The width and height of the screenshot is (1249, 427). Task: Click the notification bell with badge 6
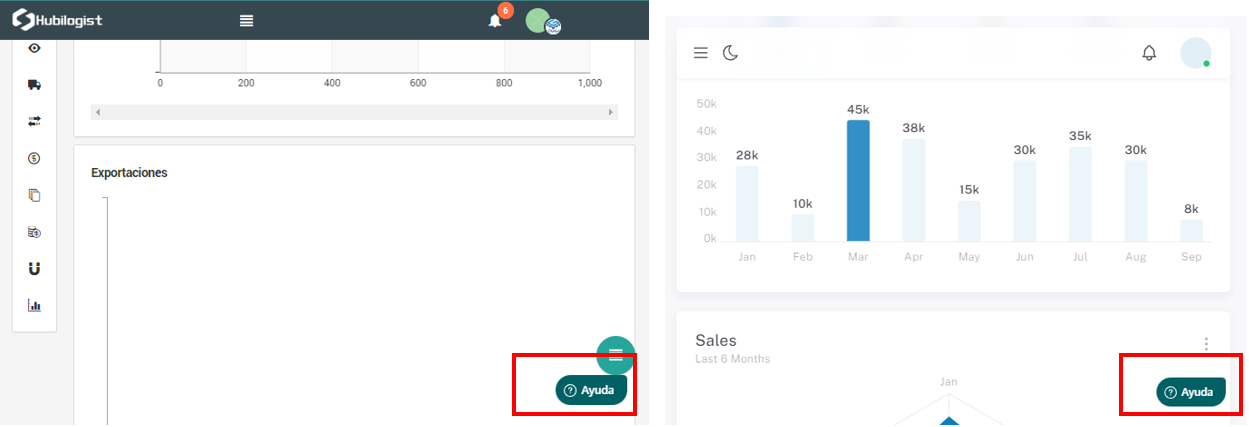495,20
